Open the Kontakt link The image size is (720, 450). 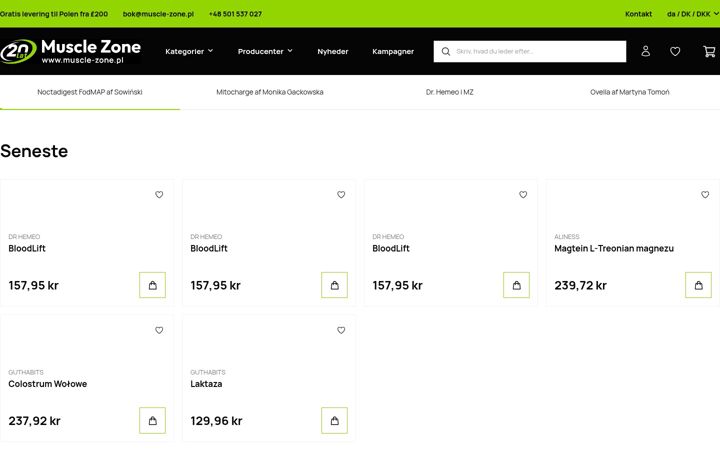[638, 14]
